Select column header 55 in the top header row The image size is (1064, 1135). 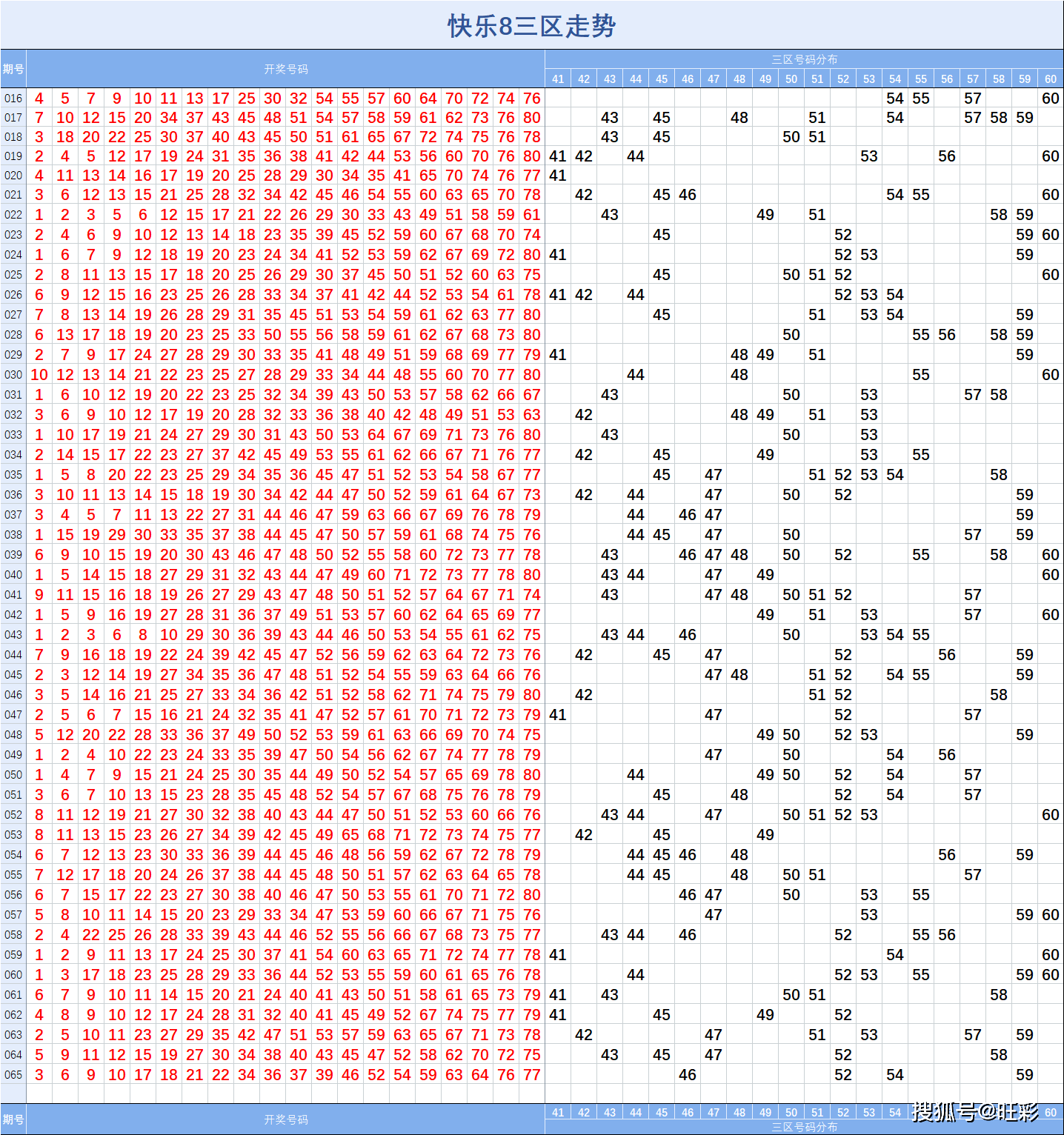pyautogui.click(x=921, y=79)
